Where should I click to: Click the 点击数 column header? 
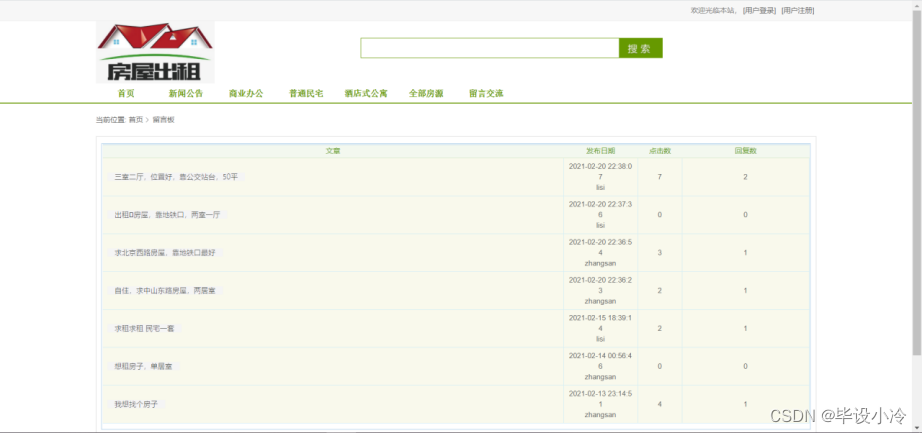660,151
